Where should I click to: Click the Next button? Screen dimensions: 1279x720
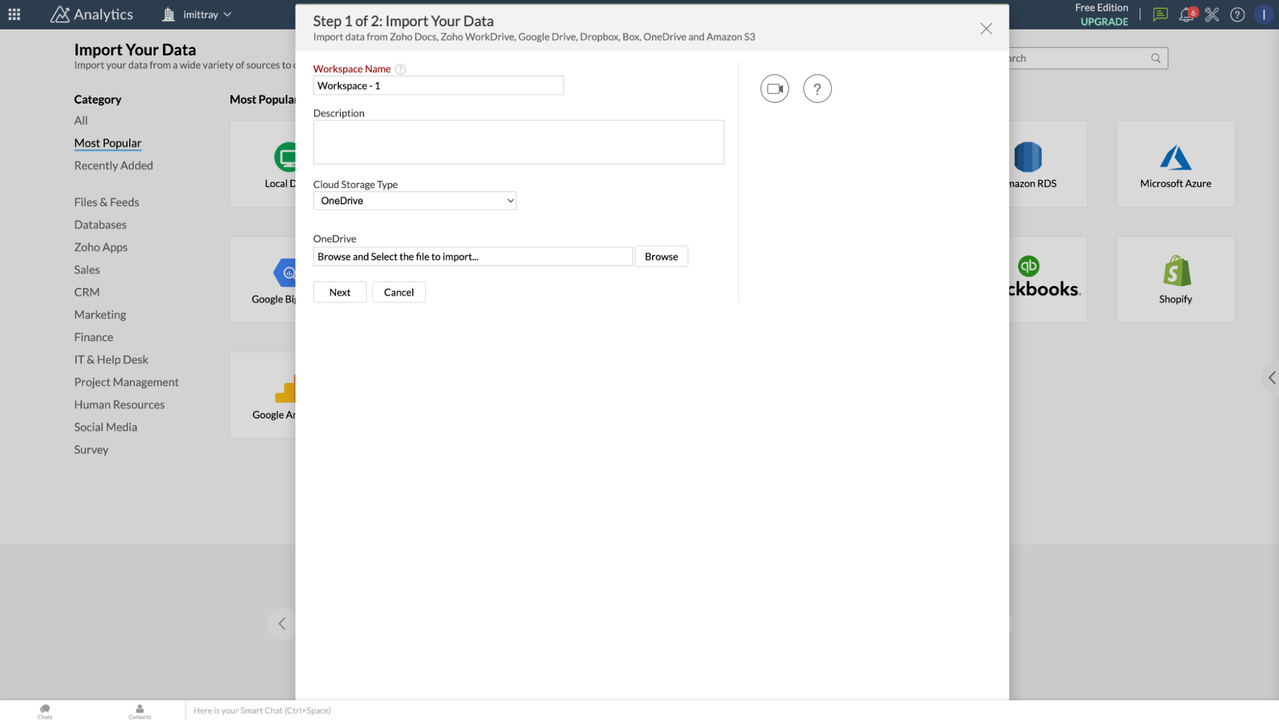(340, 292)
